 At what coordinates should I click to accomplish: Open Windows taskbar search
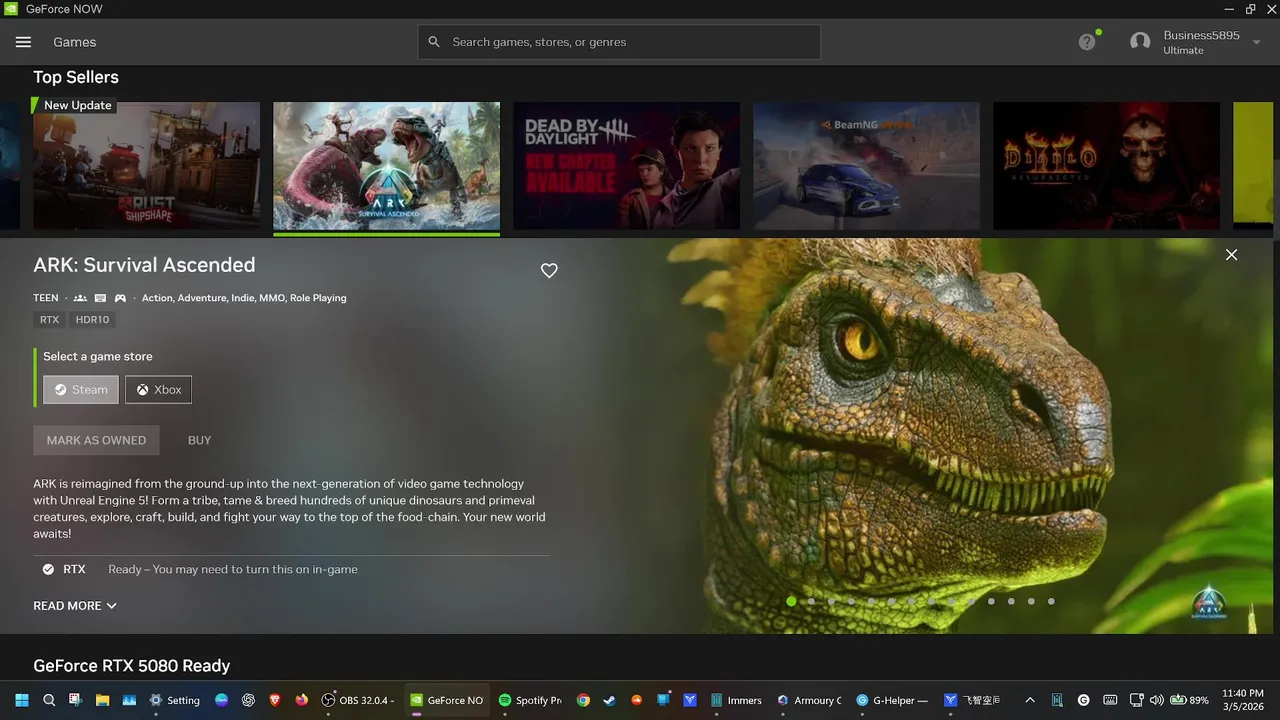(49, 700)
